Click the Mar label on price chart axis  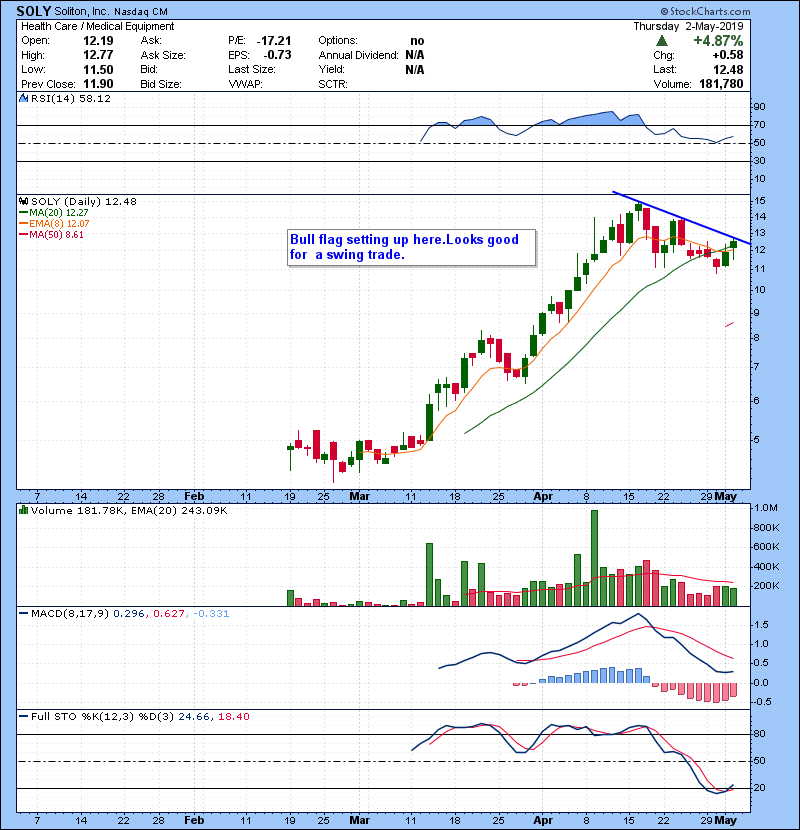359,496
